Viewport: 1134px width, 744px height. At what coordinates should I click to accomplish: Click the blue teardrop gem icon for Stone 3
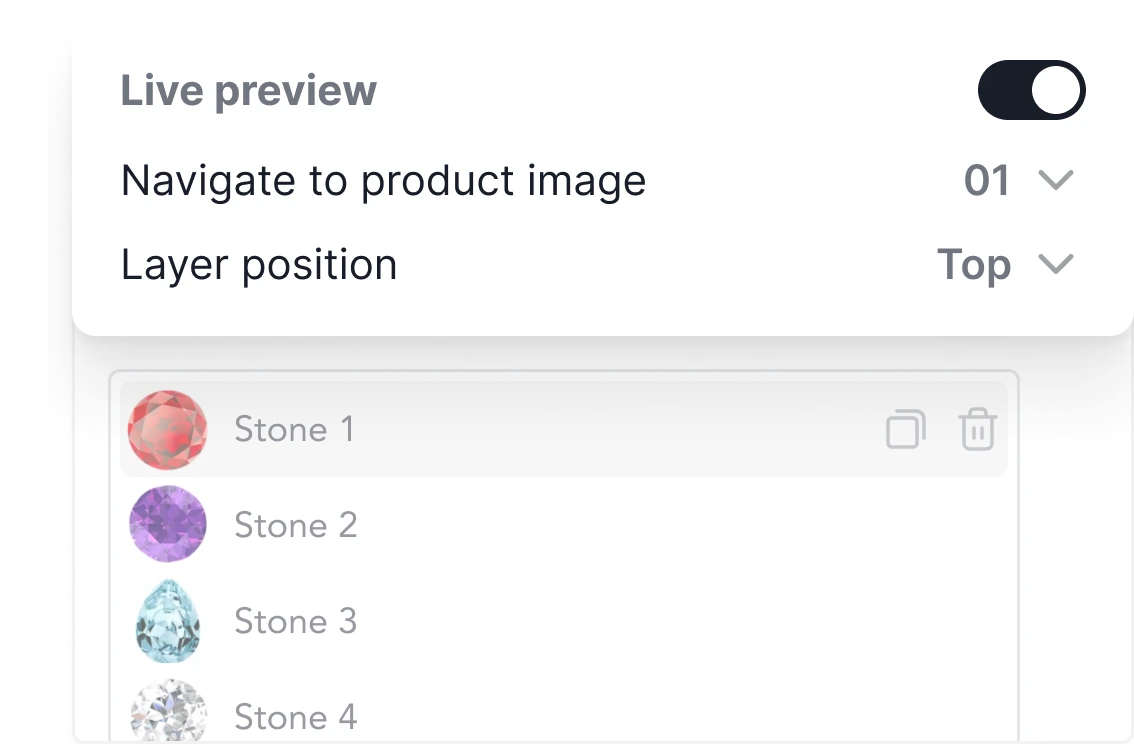click(167, 620)
